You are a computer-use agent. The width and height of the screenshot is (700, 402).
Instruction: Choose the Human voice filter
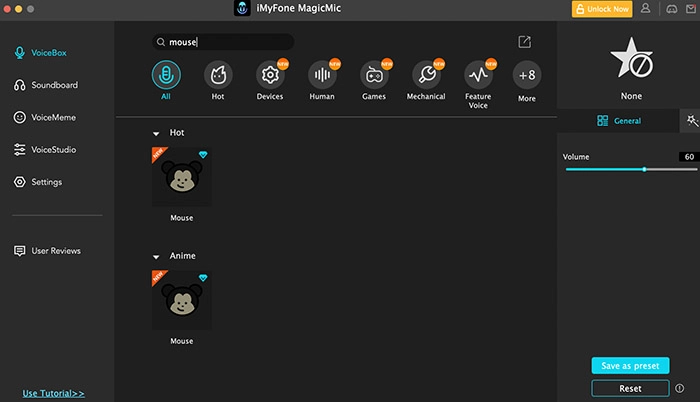point(321,75)
